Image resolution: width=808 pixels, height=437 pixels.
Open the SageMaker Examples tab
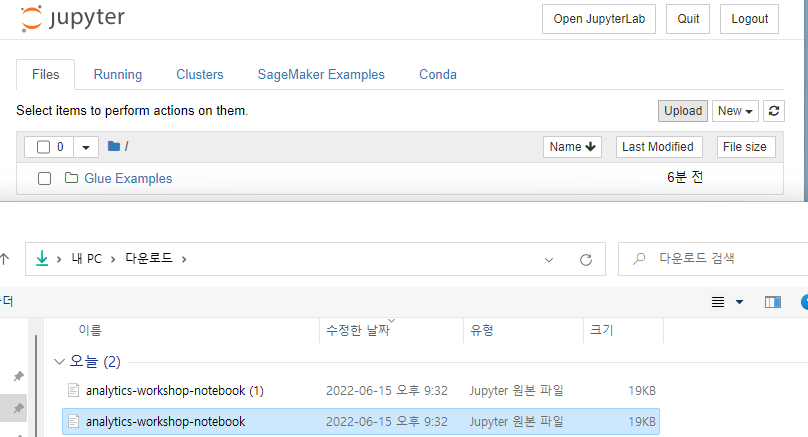tap(321, 74)
